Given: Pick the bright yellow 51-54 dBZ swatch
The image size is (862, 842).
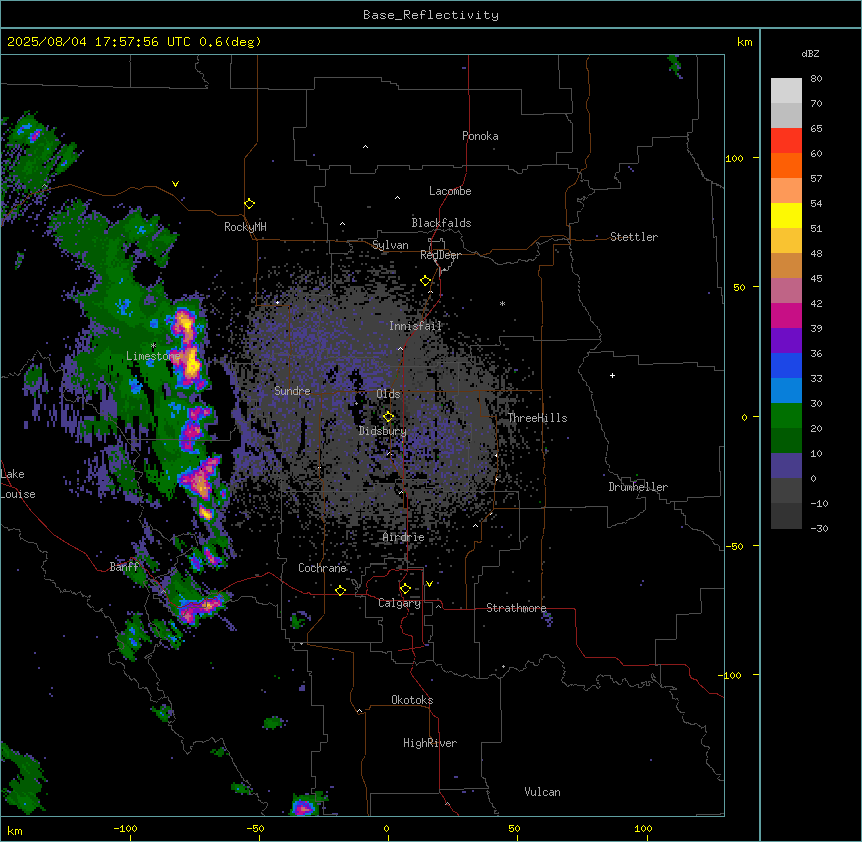Looking at the screenshot, I should point(786,215).
